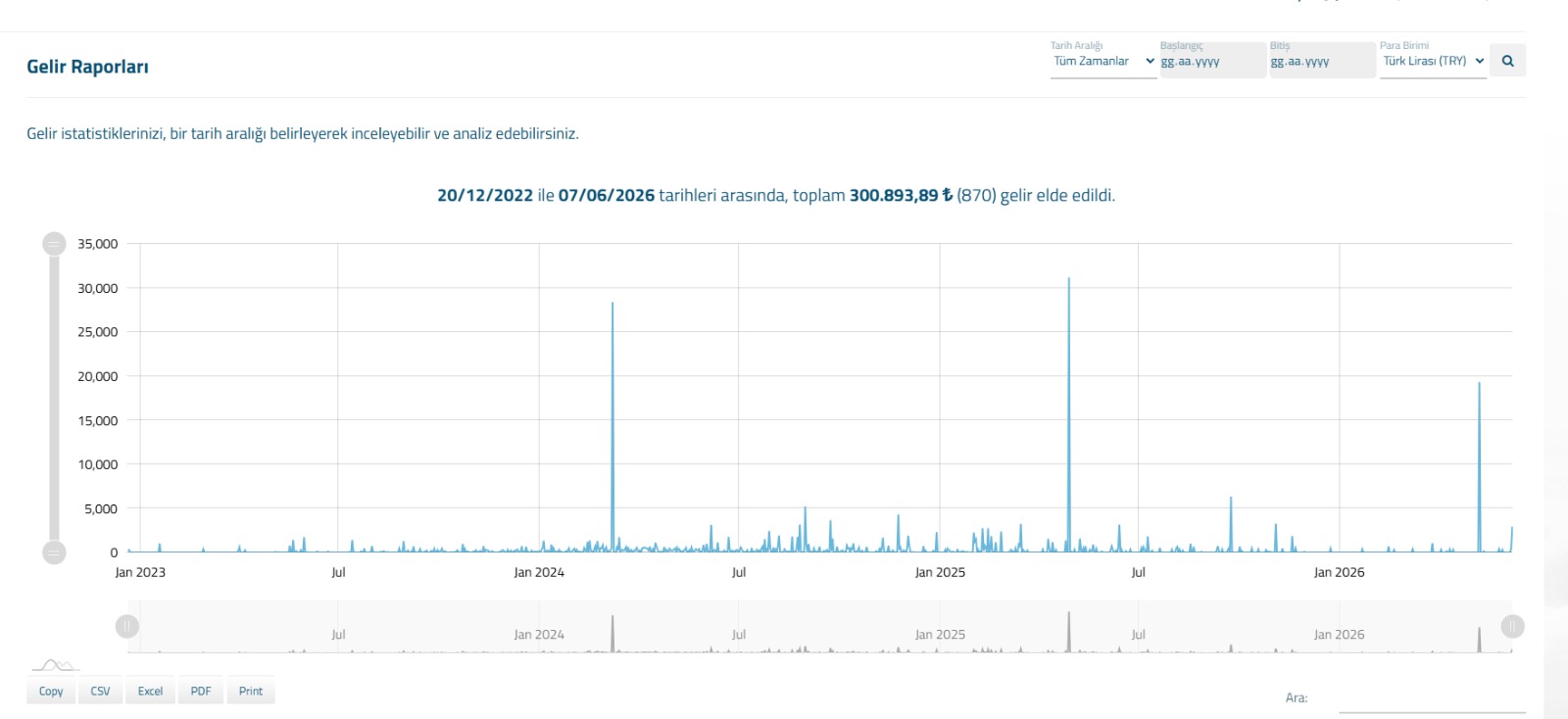Click the small area-chart icon above Copy
Viewport: 1568px width, 719px height.
click(x=55, y=665)
